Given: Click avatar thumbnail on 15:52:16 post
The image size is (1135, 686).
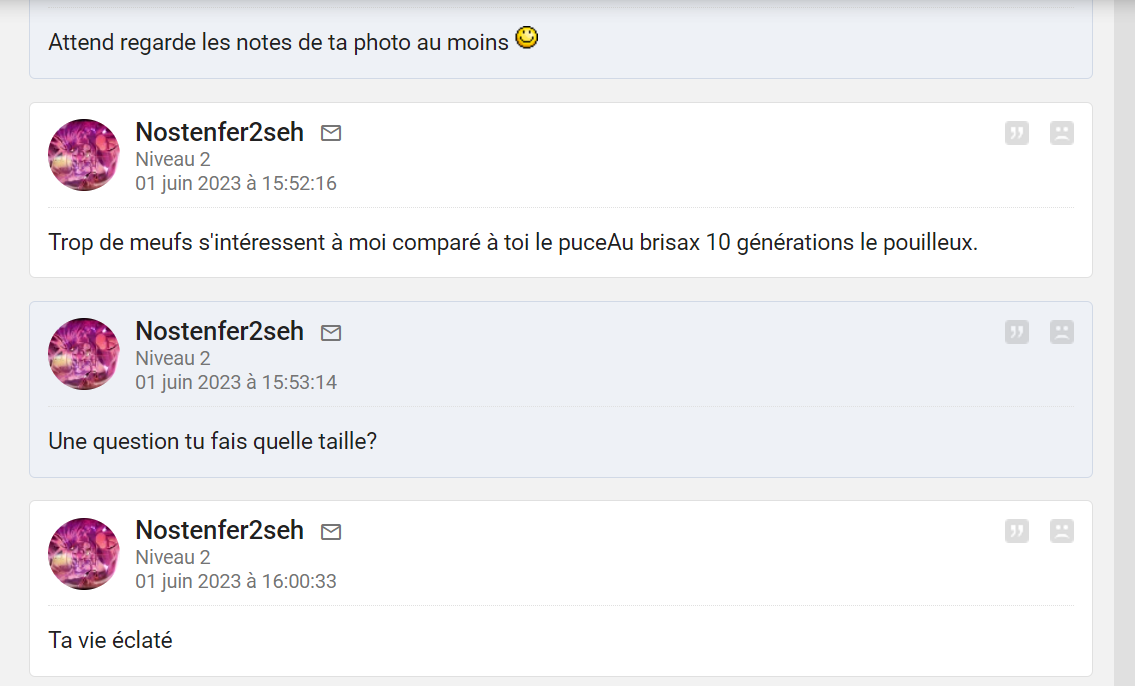Looking at the screenshot, I should (84, 155).
